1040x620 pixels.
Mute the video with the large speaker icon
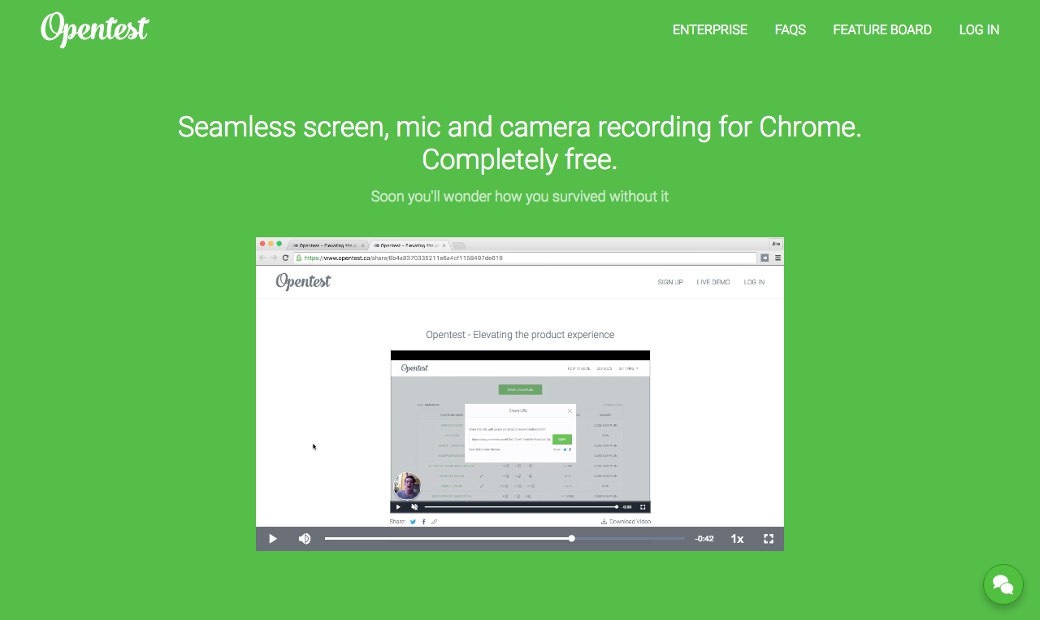(304, 539)
